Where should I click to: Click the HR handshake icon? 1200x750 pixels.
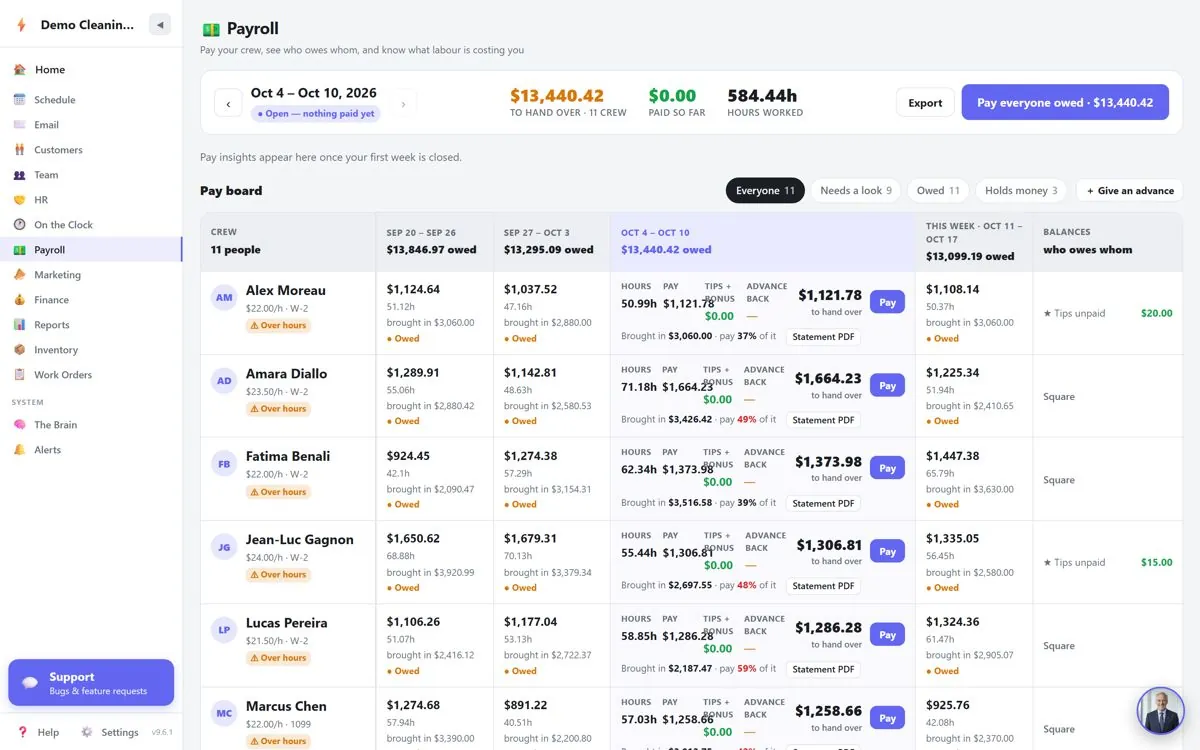pyautogui.click(x=19, y=200)
